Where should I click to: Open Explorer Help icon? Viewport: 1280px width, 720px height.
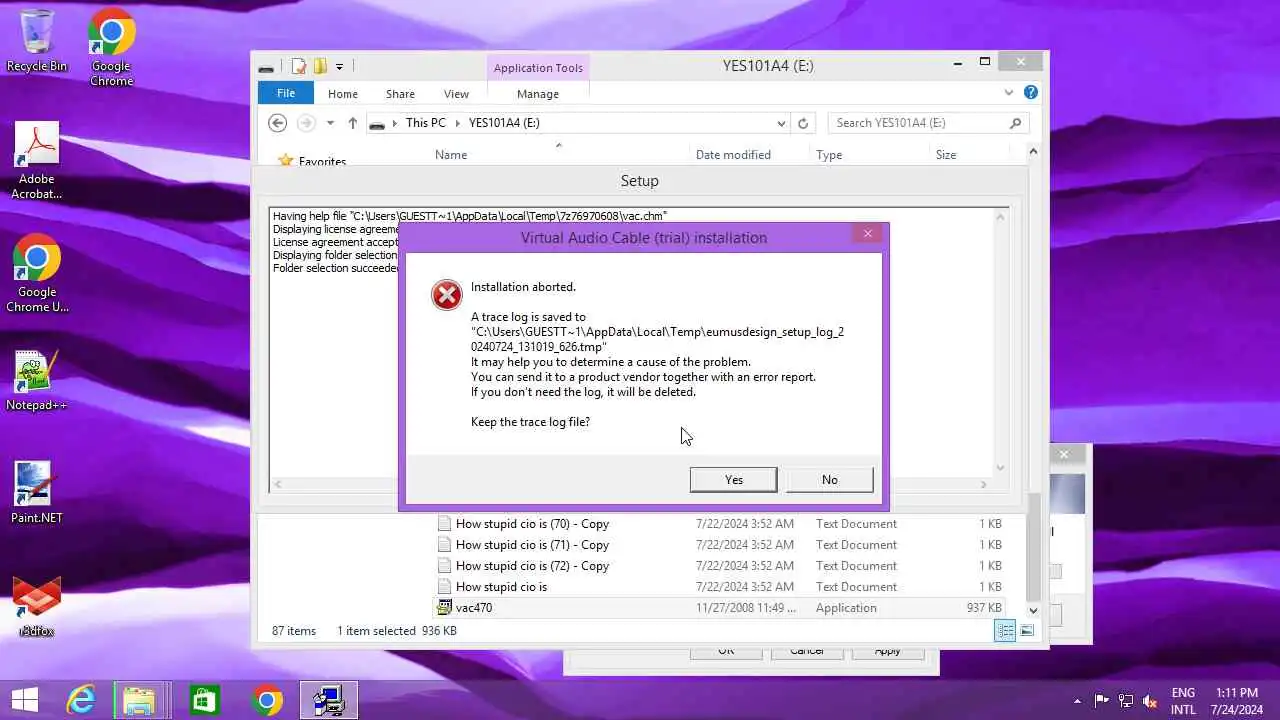[1031, 92]
